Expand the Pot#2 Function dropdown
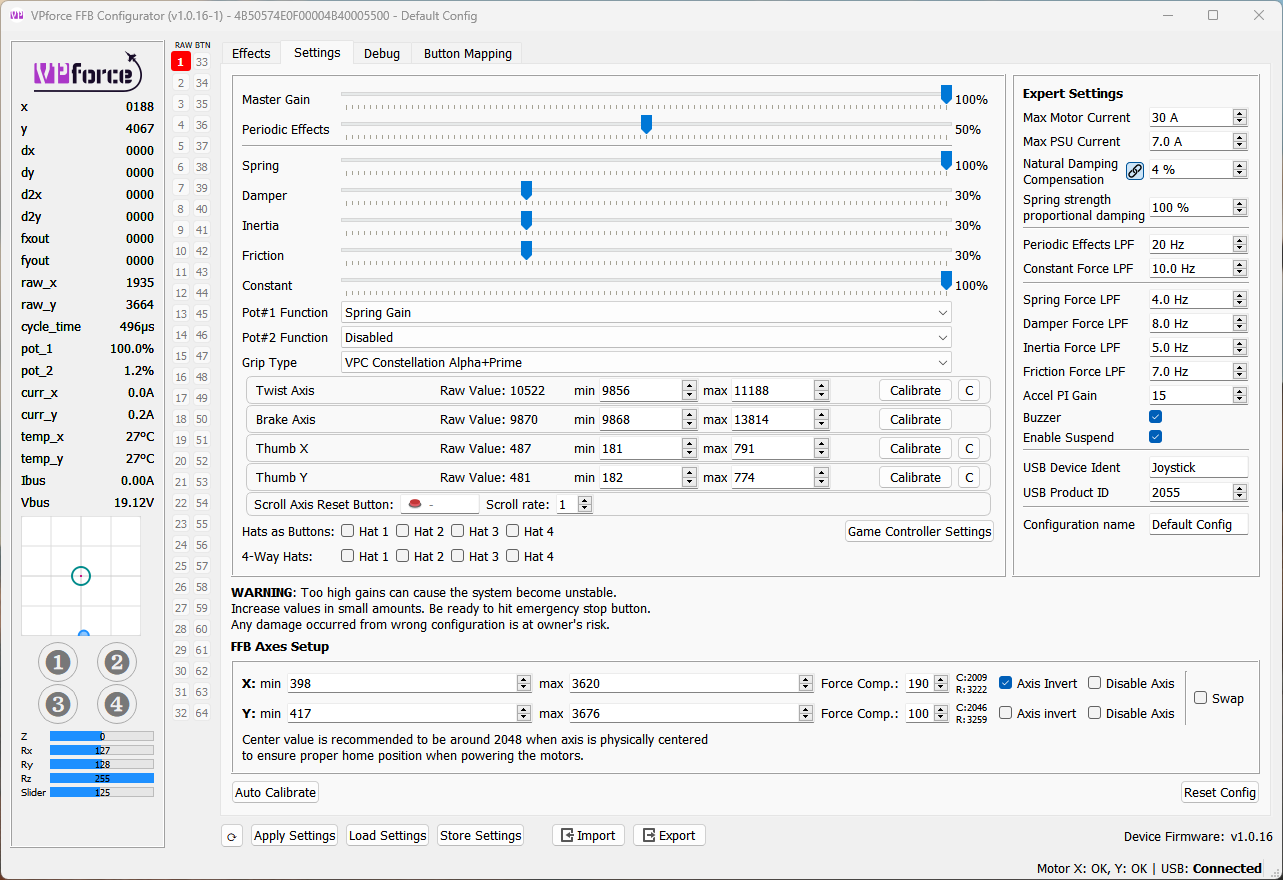The image size is (1283, 880). click(941, 337)
